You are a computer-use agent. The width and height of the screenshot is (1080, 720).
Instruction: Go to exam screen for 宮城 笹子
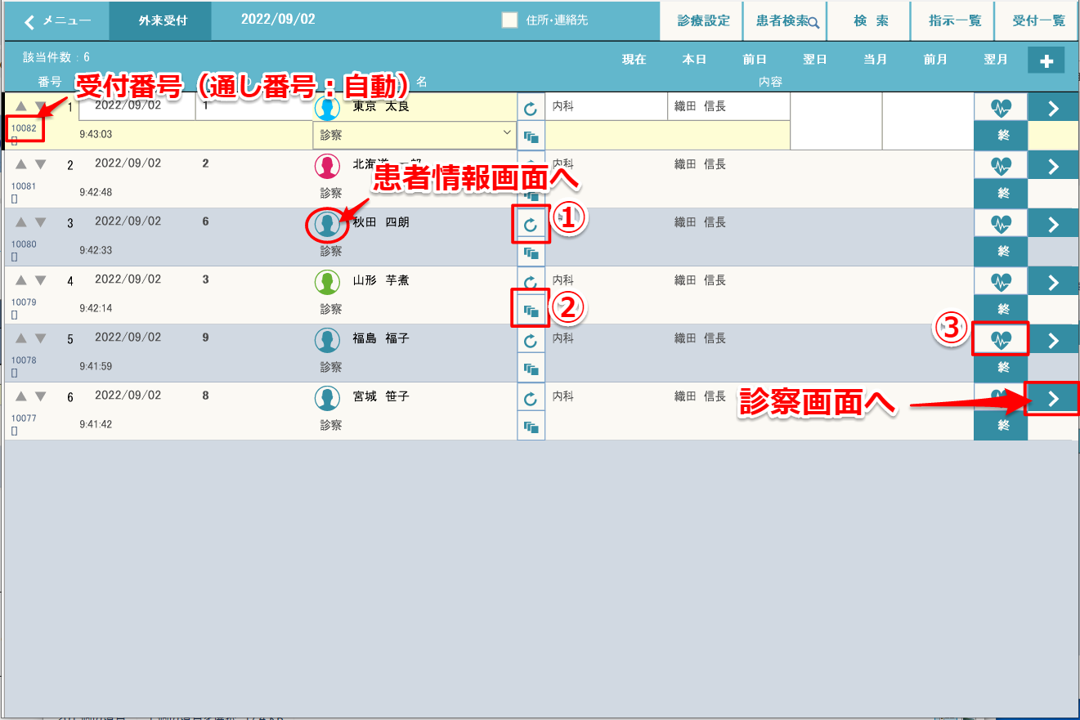click(x=1053, y=398)
